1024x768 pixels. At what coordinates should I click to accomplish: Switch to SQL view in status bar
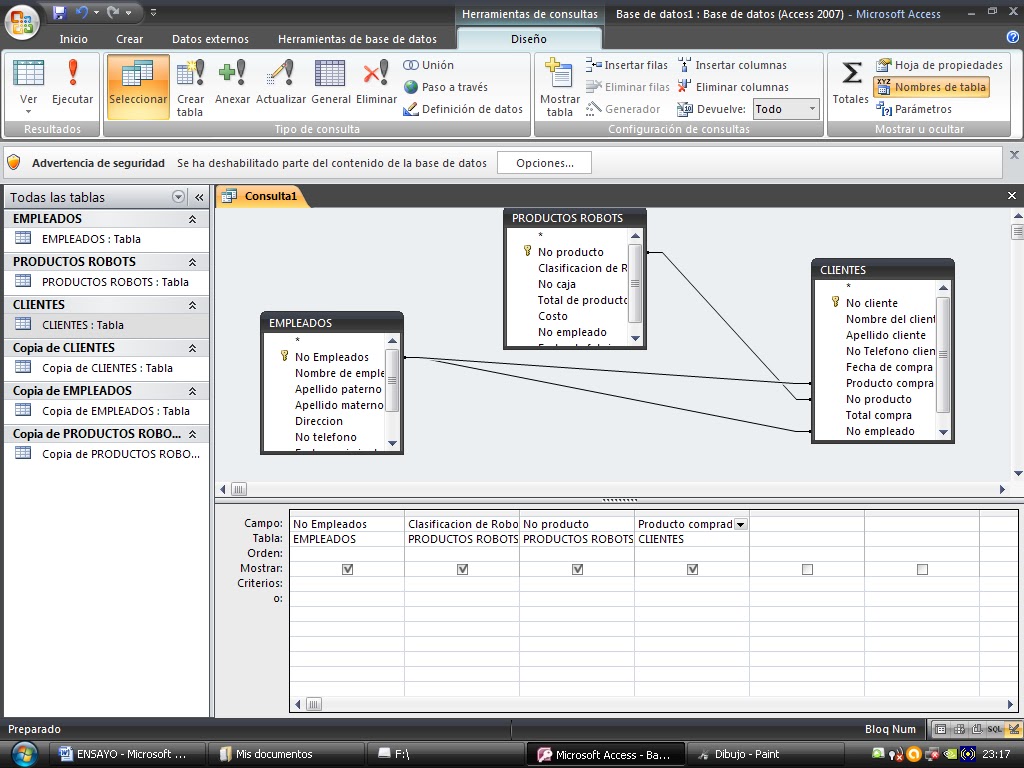pyautogui.click(x=994, y=729)
